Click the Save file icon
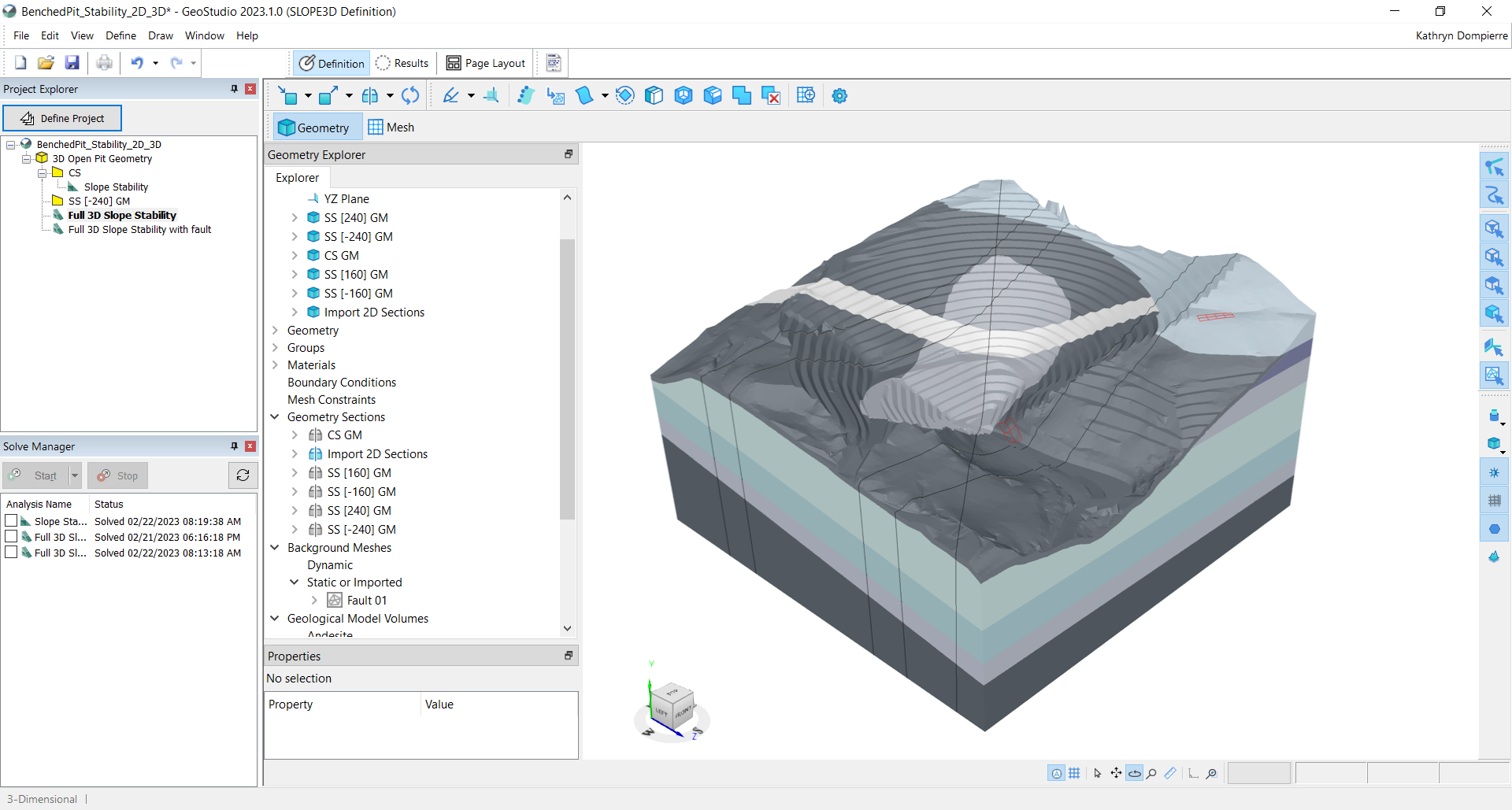This screenshot has height=810, width=1512. click(x=72, y=63)
